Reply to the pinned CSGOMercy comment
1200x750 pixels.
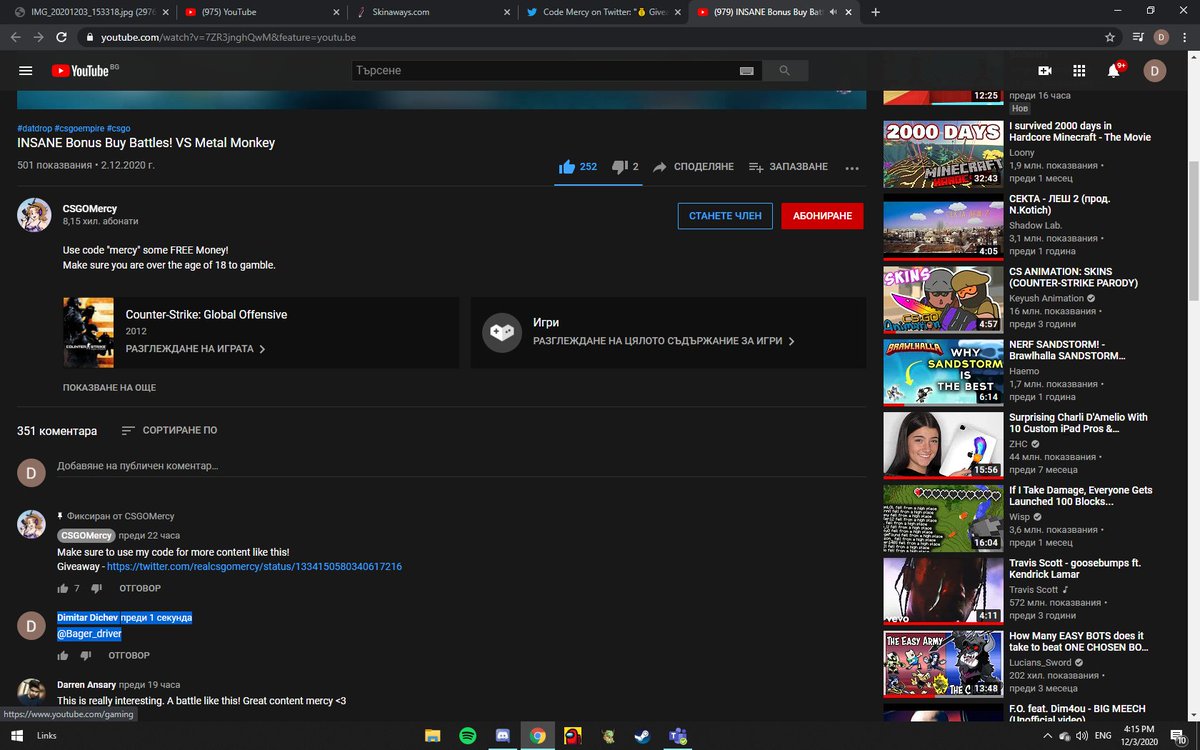click(x=138, y=588)
